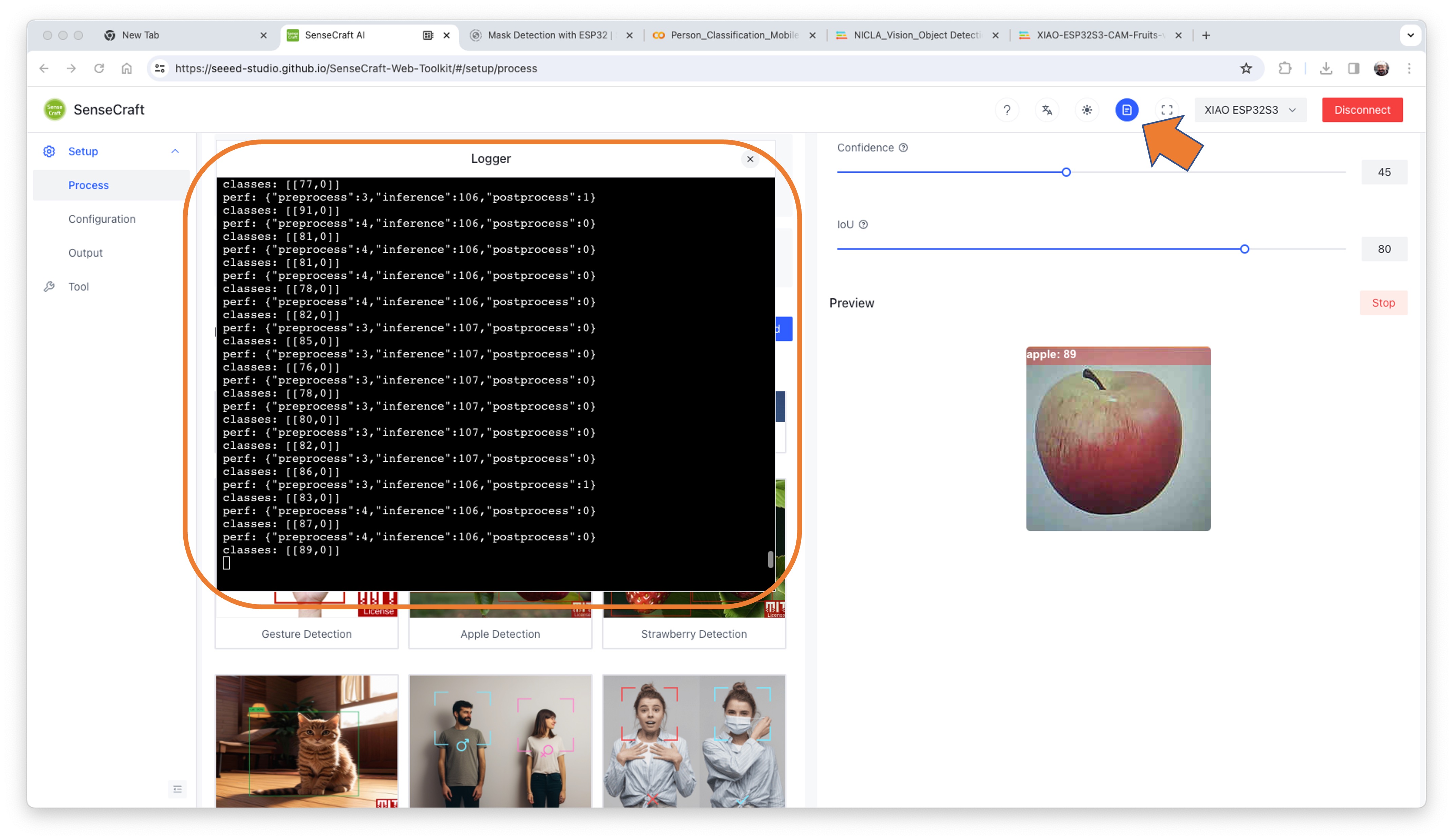This screenshot has width=1453, height=840.
Task: Click the IoU value field showing 80
Action: [x=1384, y=249]
